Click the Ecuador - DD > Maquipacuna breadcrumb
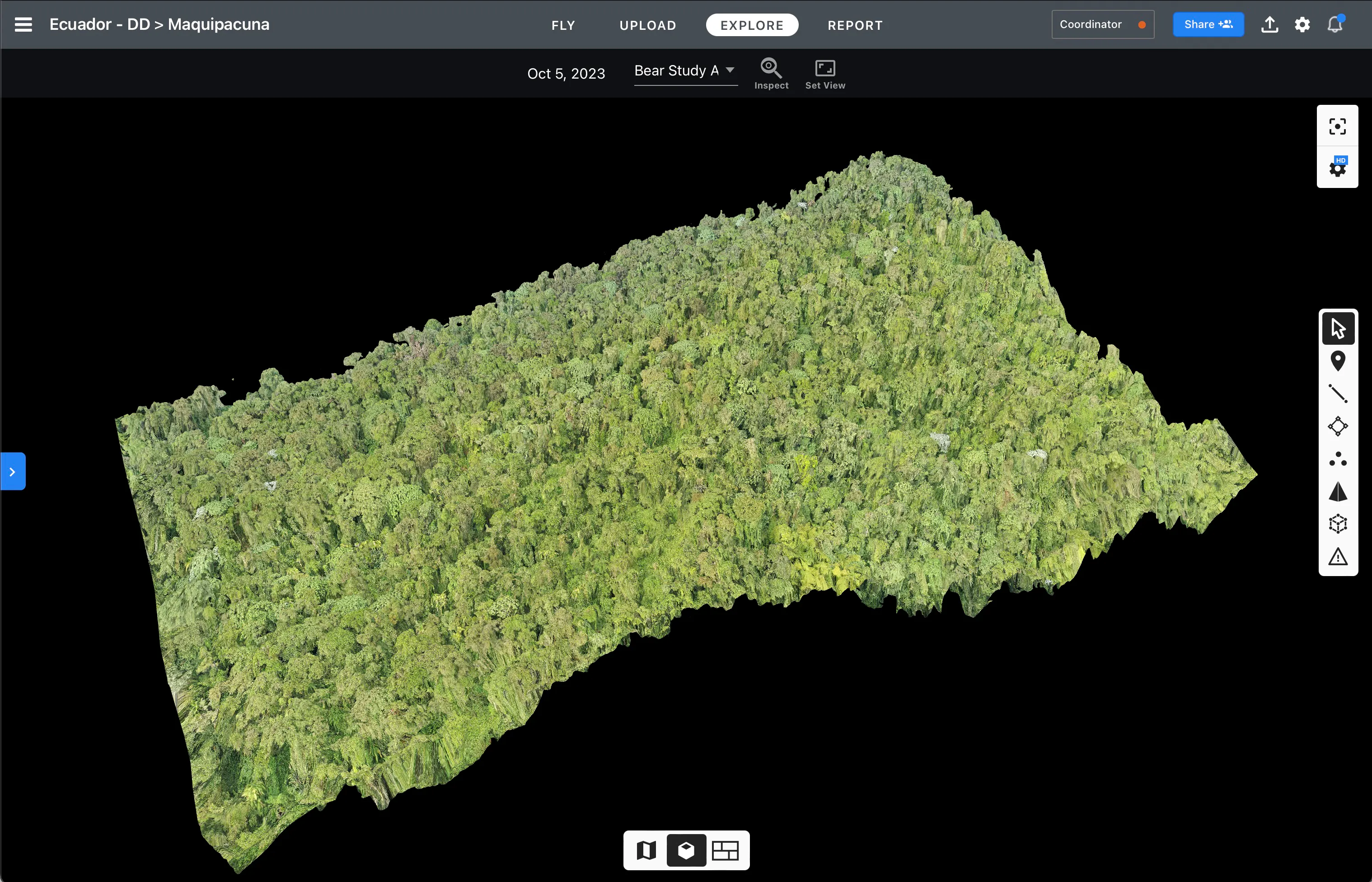 pos(159,25)
